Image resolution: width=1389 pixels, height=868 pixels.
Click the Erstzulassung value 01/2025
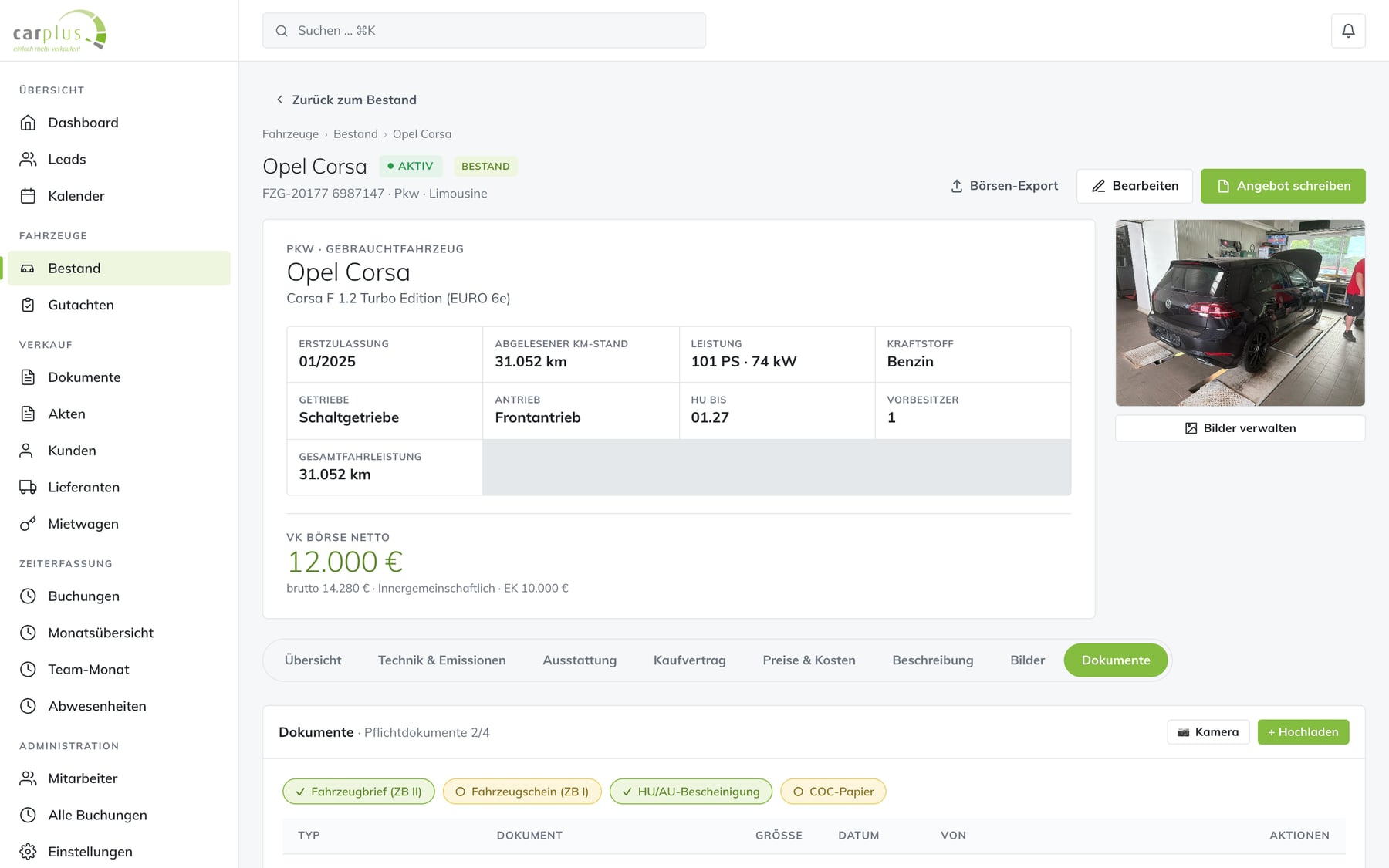[x=327, y=362]
